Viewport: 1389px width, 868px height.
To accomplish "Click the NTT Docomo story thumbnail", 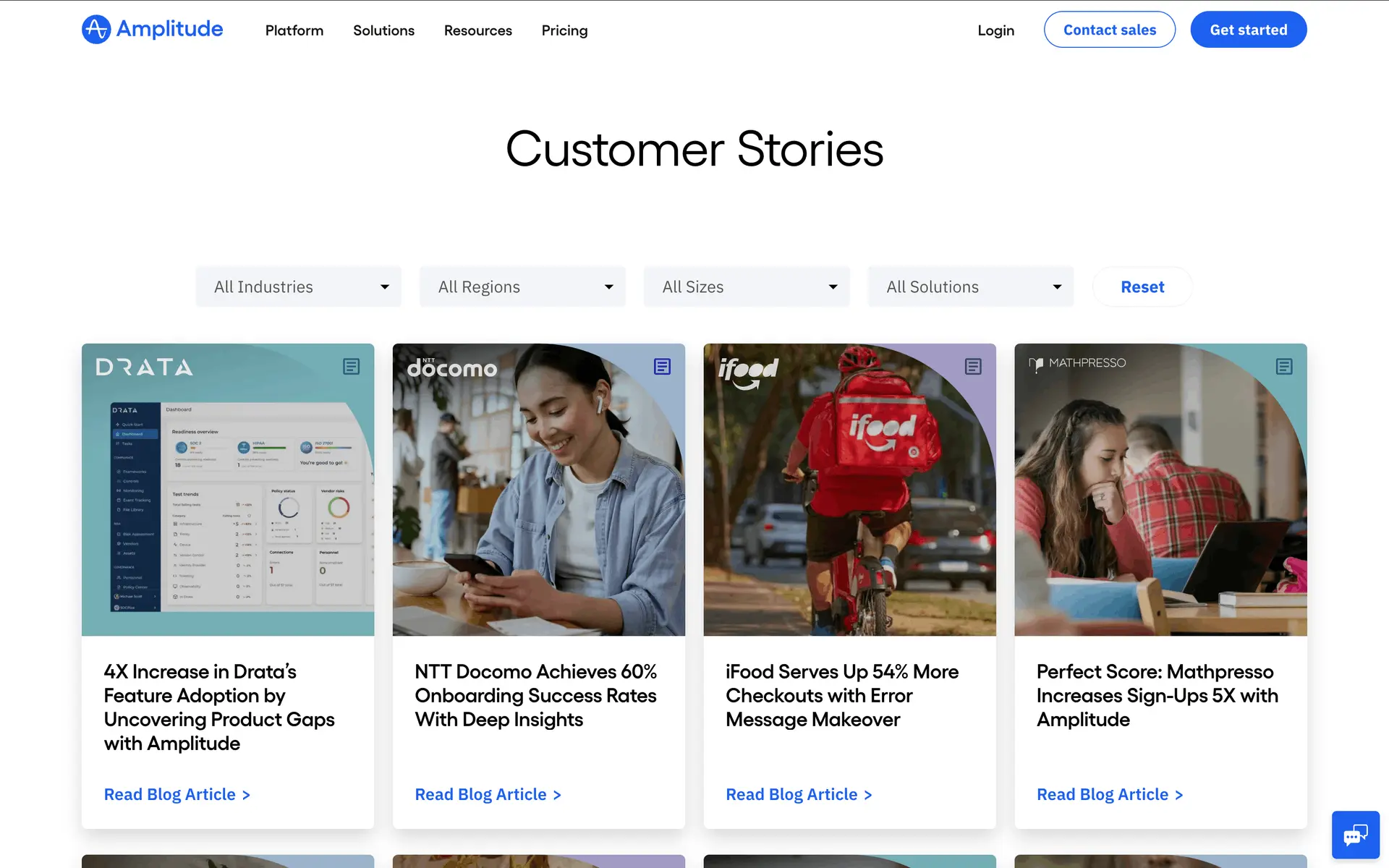I will pos(538,490).
